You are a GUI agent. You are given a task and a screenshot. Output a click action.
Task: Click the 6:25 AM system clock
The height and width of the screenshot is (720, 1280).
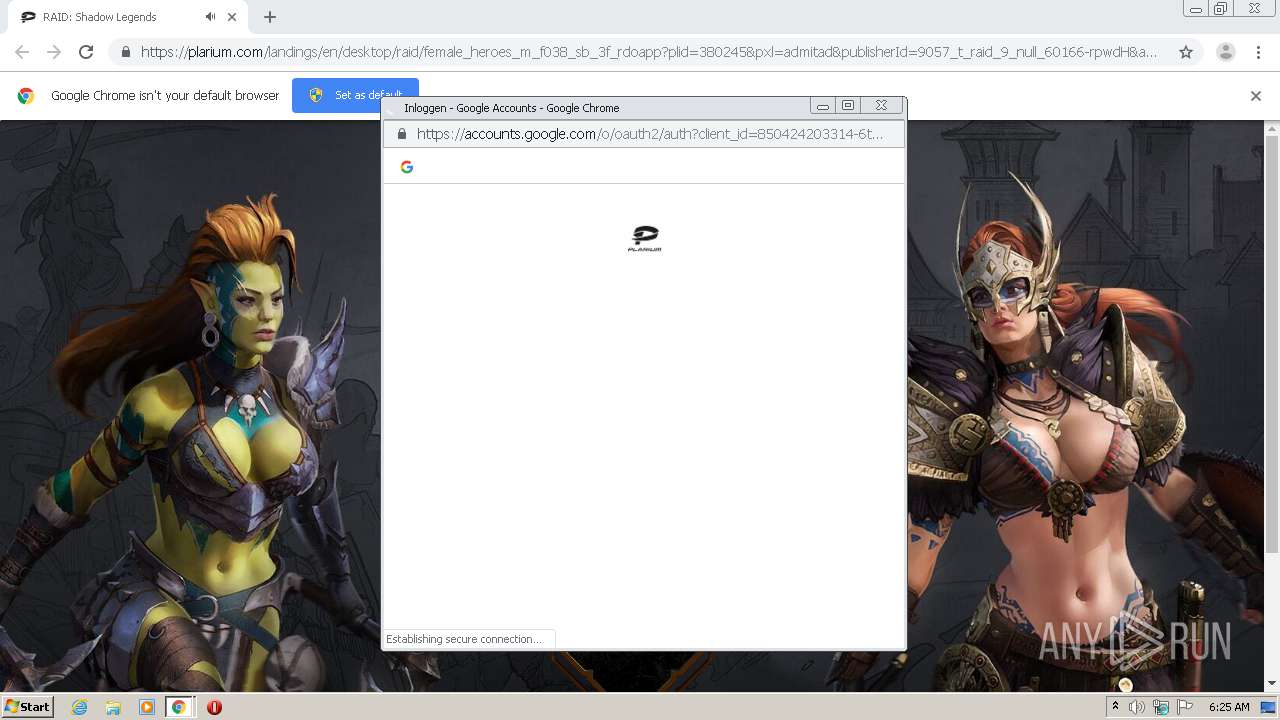[x=1229, y=707]
